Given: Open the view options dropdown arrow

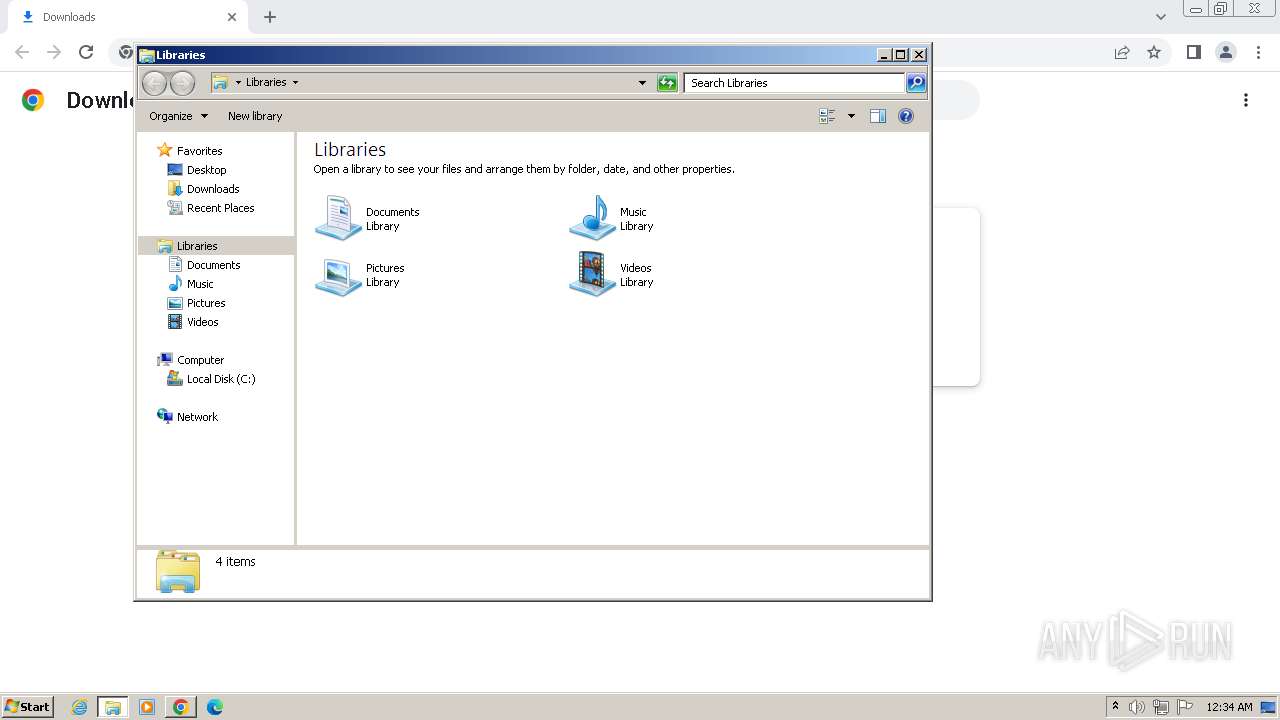Looking at the screenshot, I should click(x=851, y=116).
